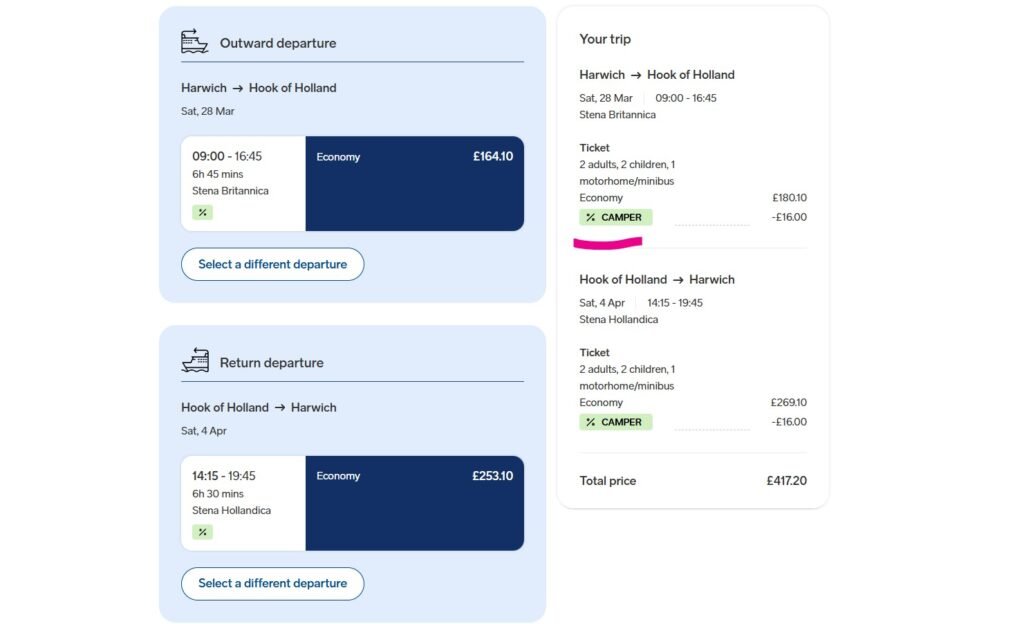Image resolution: width=1024 pixels, height=624 pixels.
Task: Click the arrow icon between Harwich and Hook of Holland
Action: coord(240,87)
